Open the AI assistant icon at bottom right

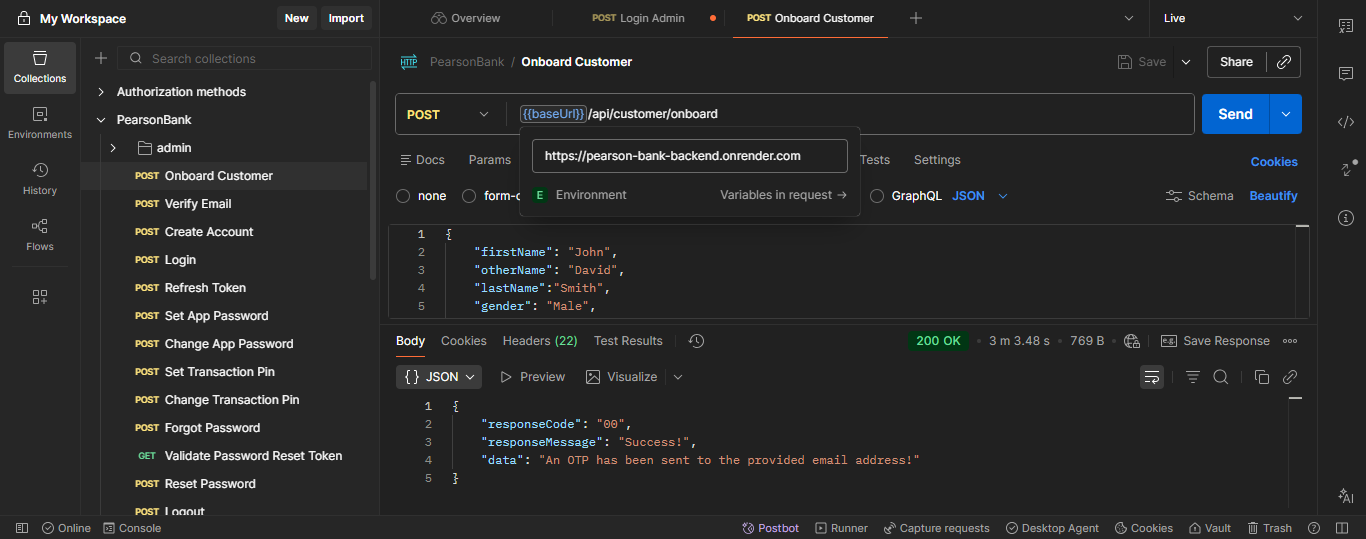click(1345, 496)
